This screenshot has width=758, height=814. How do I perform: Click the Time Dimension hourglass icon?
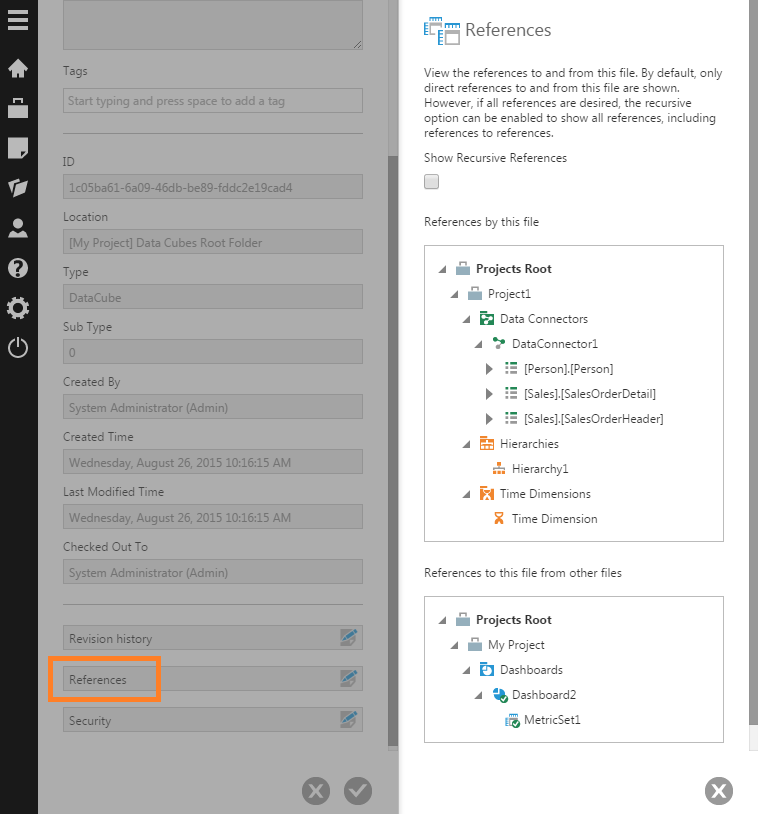(498, 518)
